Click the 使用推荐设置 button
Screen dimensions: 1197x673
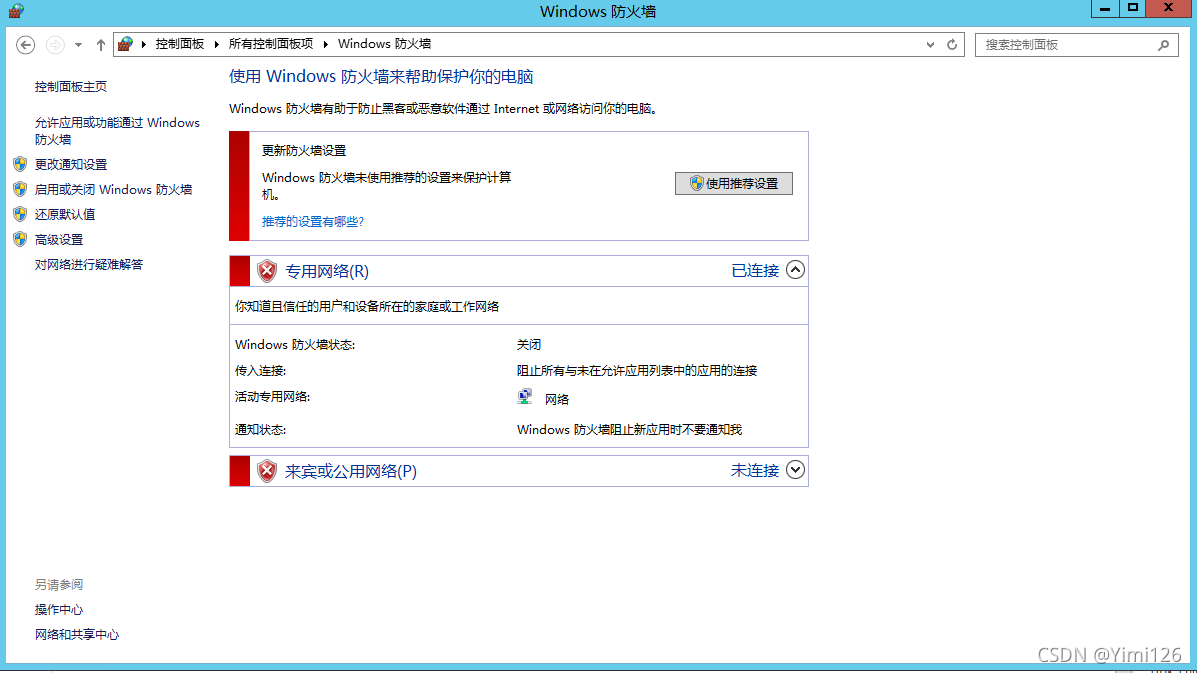click(733, 184)
